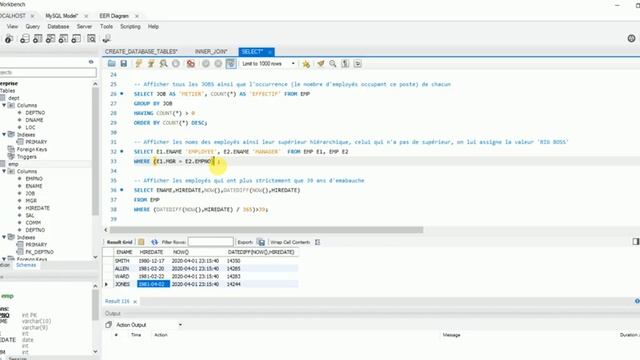Click the beautify query broom icon
The width and height of the screenshot is (640, 360).
click(321, 64)
